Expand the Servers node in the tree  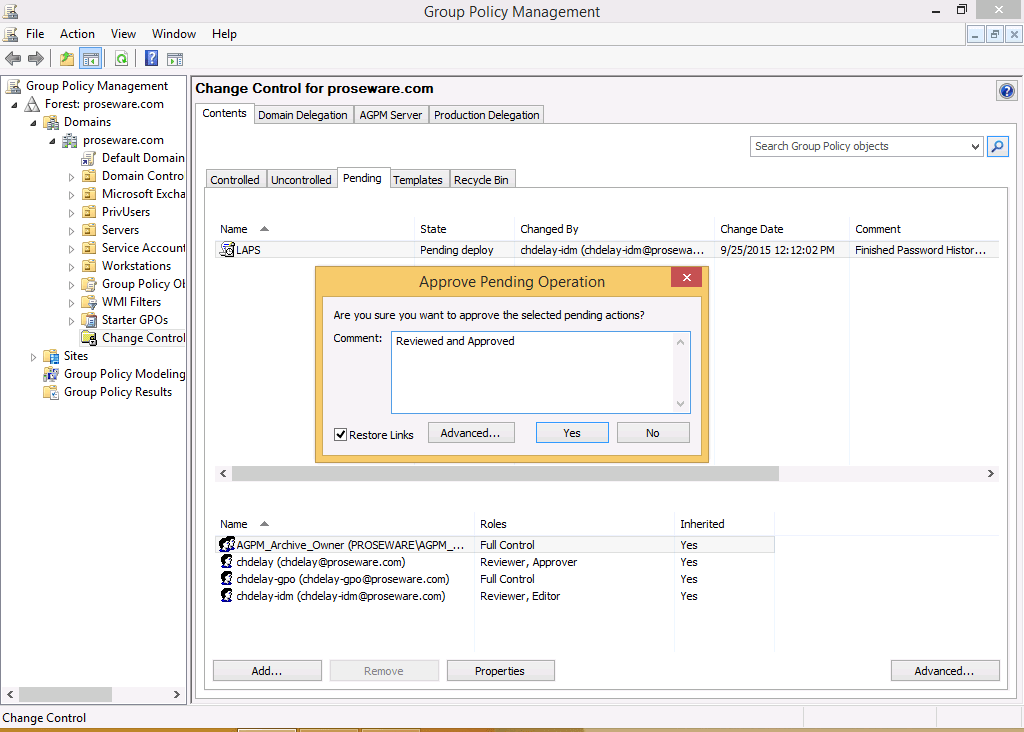click(x=72, y=231)
